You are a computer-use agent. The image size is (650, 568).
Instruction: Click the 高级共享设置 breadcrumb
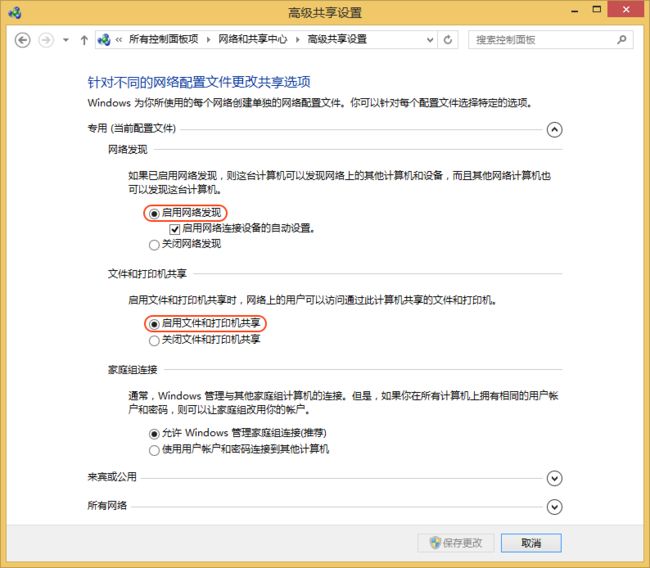(x=337, y=39)
